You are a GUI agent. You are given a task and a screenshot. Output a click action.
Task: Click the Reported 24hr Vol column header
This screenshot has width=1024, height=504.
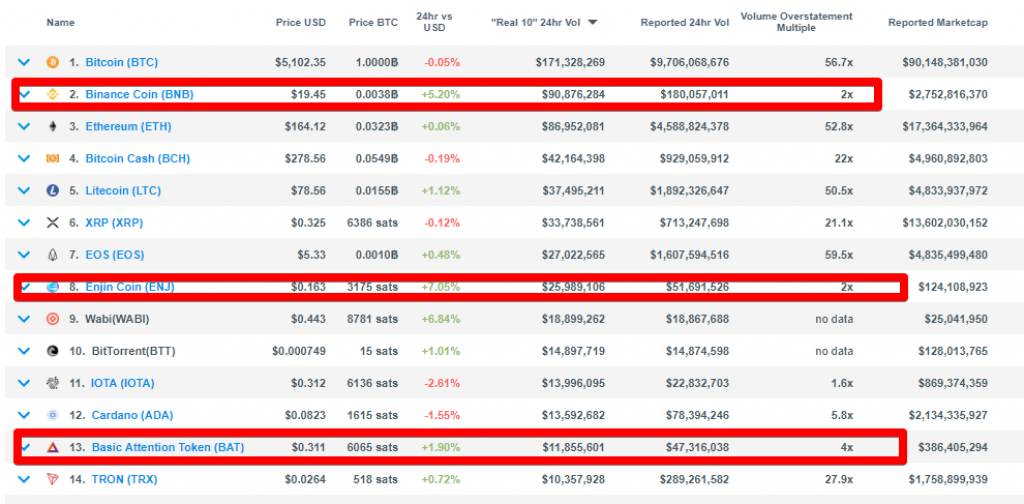(684, 22)
